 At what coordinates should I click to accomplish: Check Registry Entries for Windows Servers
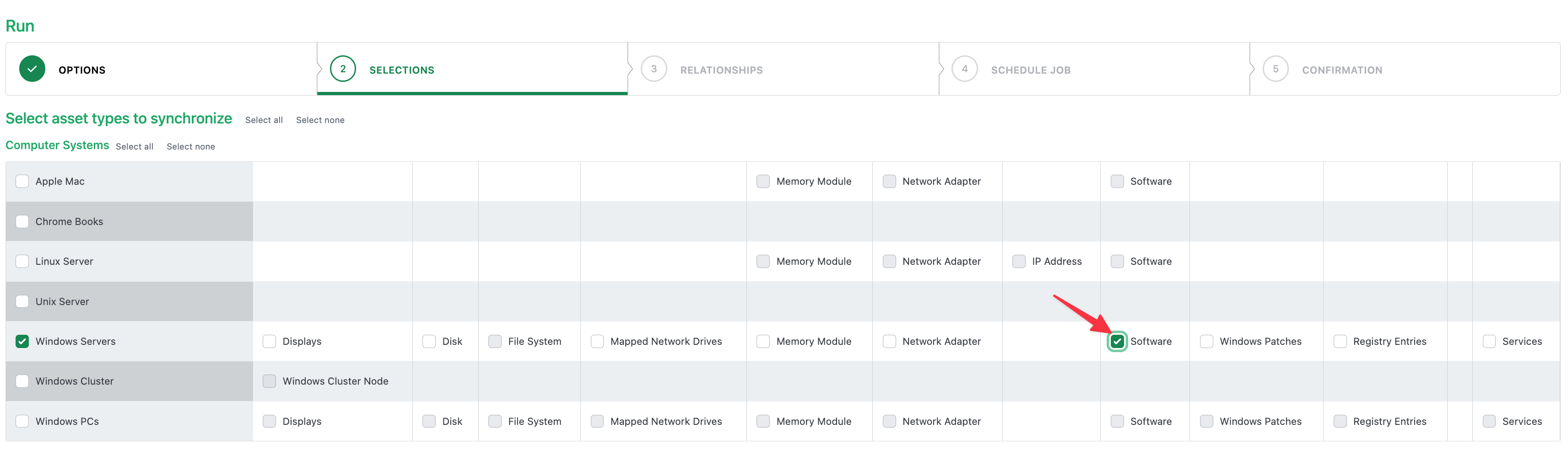[x=1341, y=341]
